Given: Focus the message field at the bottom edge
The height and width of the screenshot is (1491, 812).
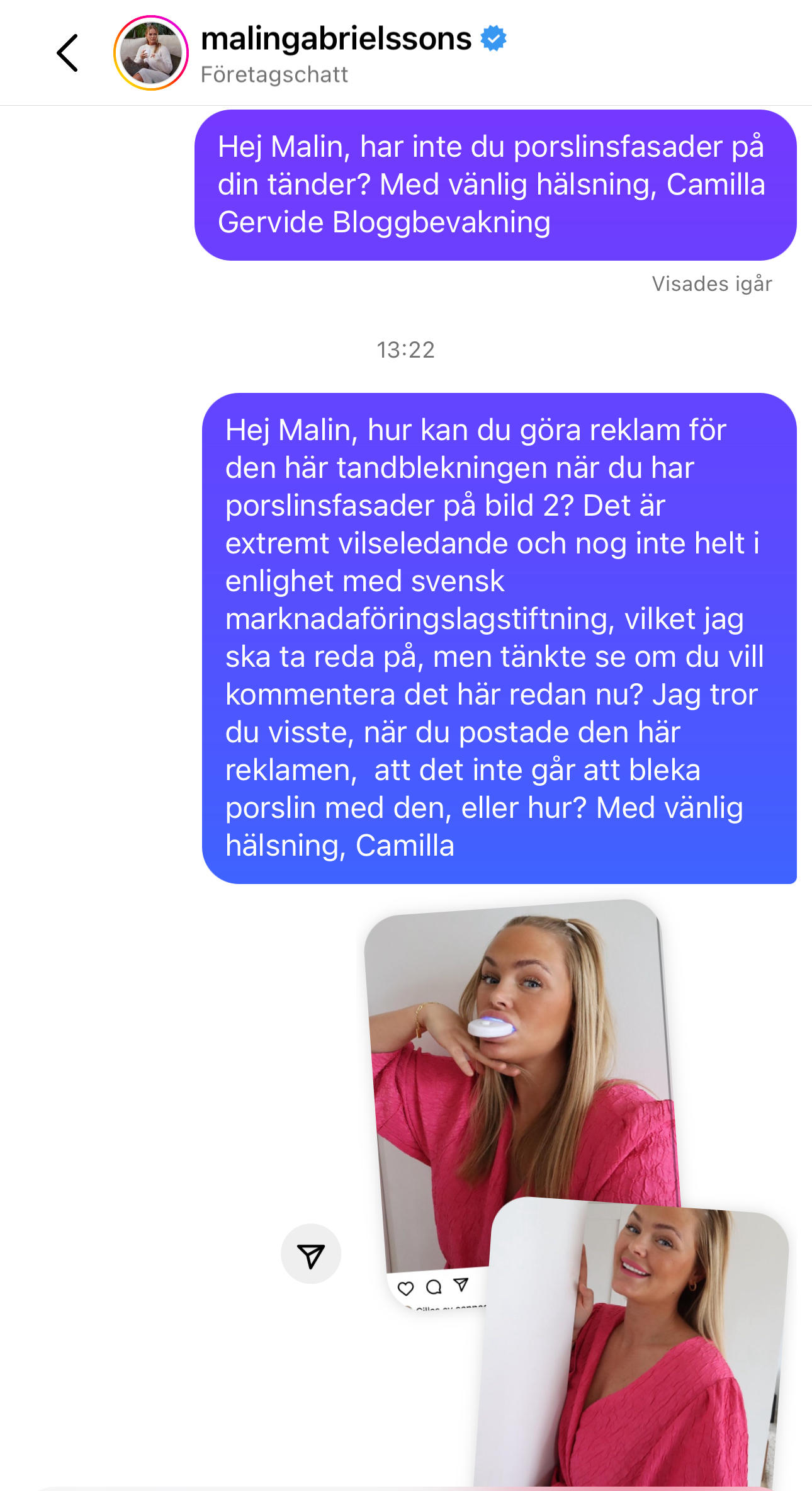Looking at the screenshot, I should click(406, 1488).
